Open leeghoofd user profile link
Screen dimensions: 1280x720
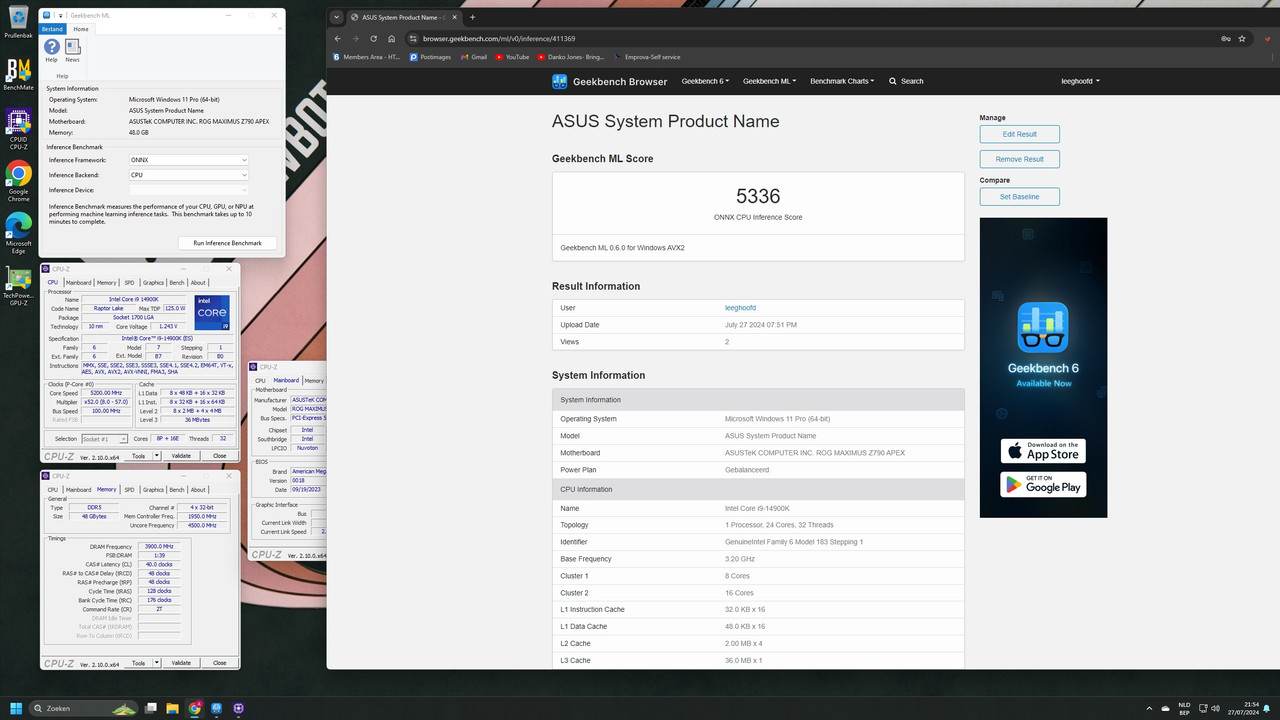pyautogui.click(x=740, y=308)
